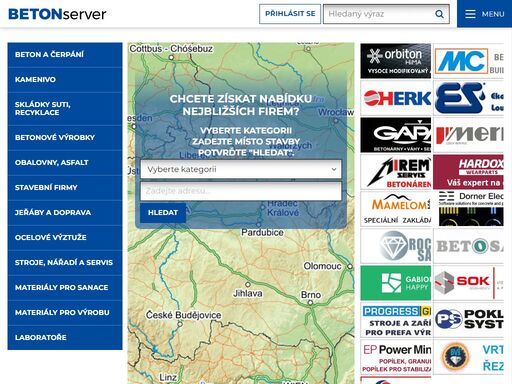Viewport: 512px width, 384px height.
Task: Click the PŘIHLÁSIT SE button
Action: (x=290, y=14)
